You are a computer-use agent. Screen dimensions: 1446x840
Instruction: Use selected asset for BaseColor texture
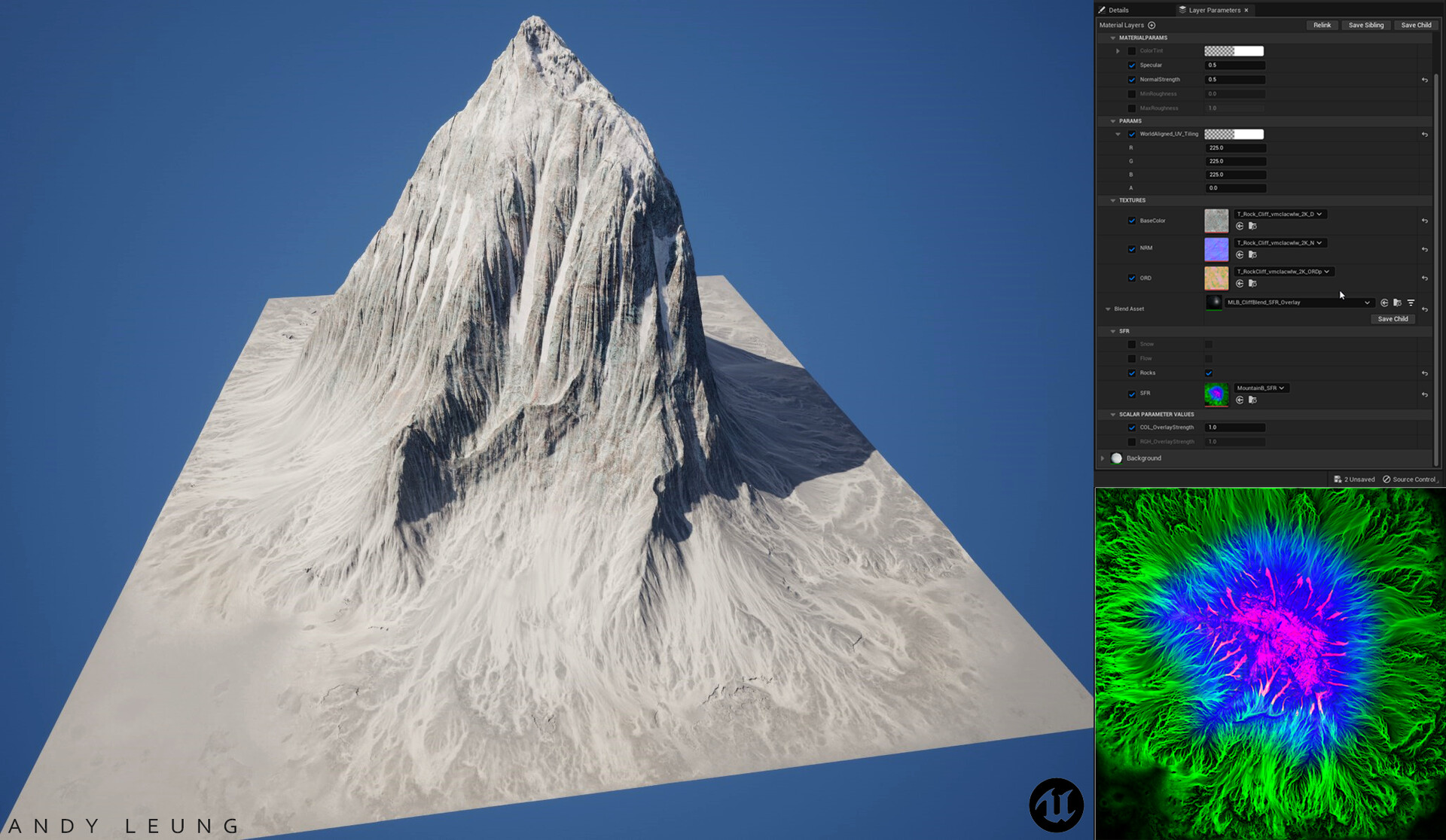click(1240, 226)
